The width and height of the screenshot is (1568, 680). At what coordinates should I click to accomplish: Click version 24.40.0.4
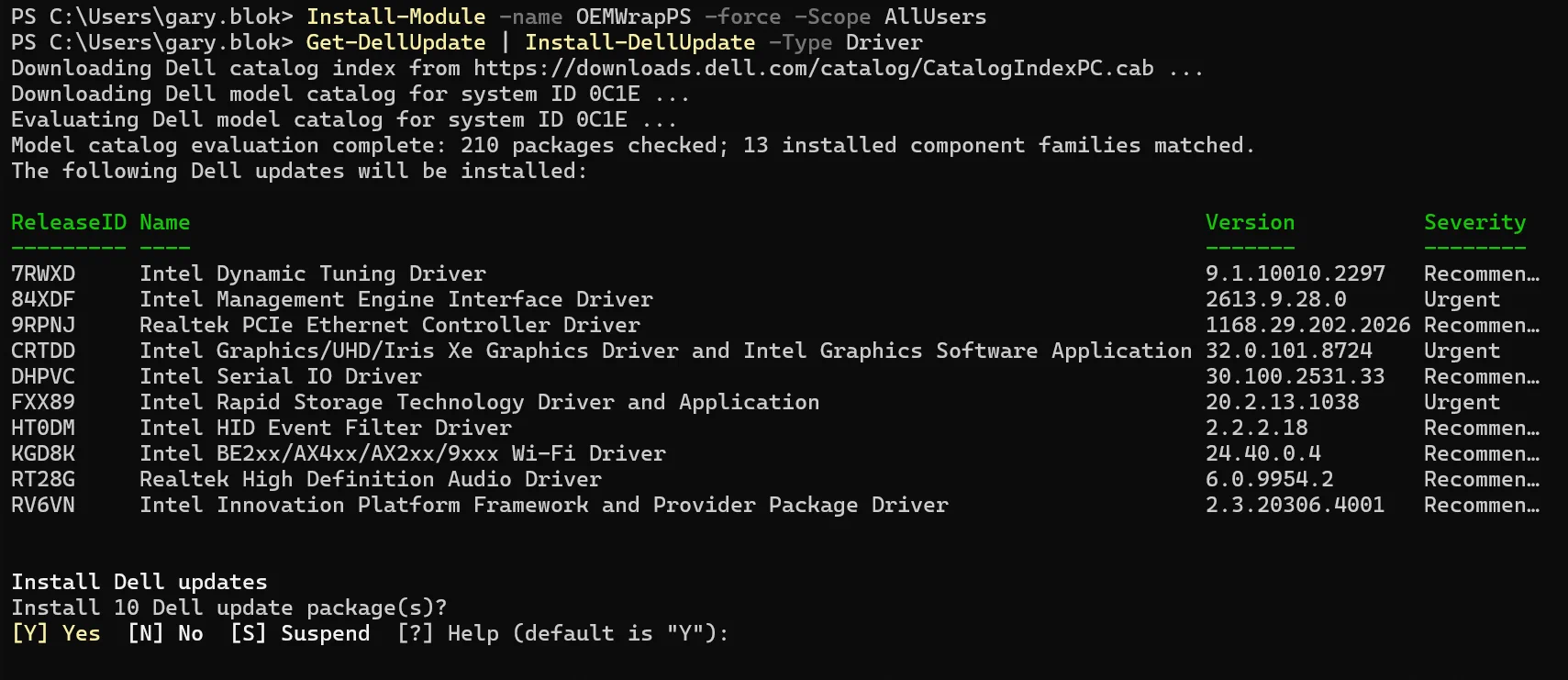1263,453
